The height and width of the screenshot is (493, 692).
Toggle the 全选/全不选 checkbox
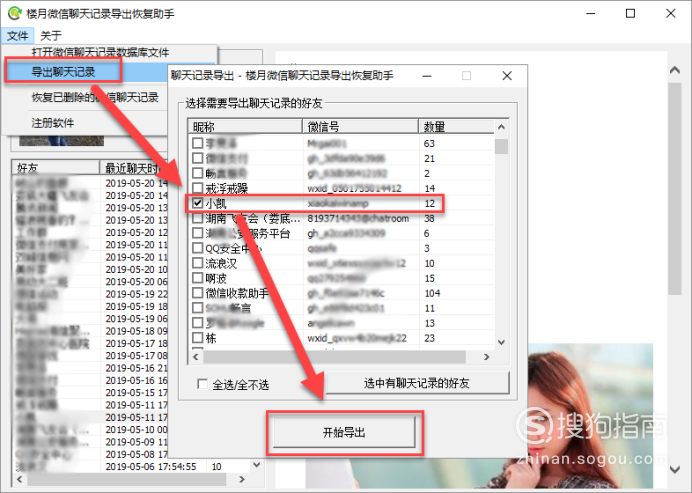click(x=203, y=384)
